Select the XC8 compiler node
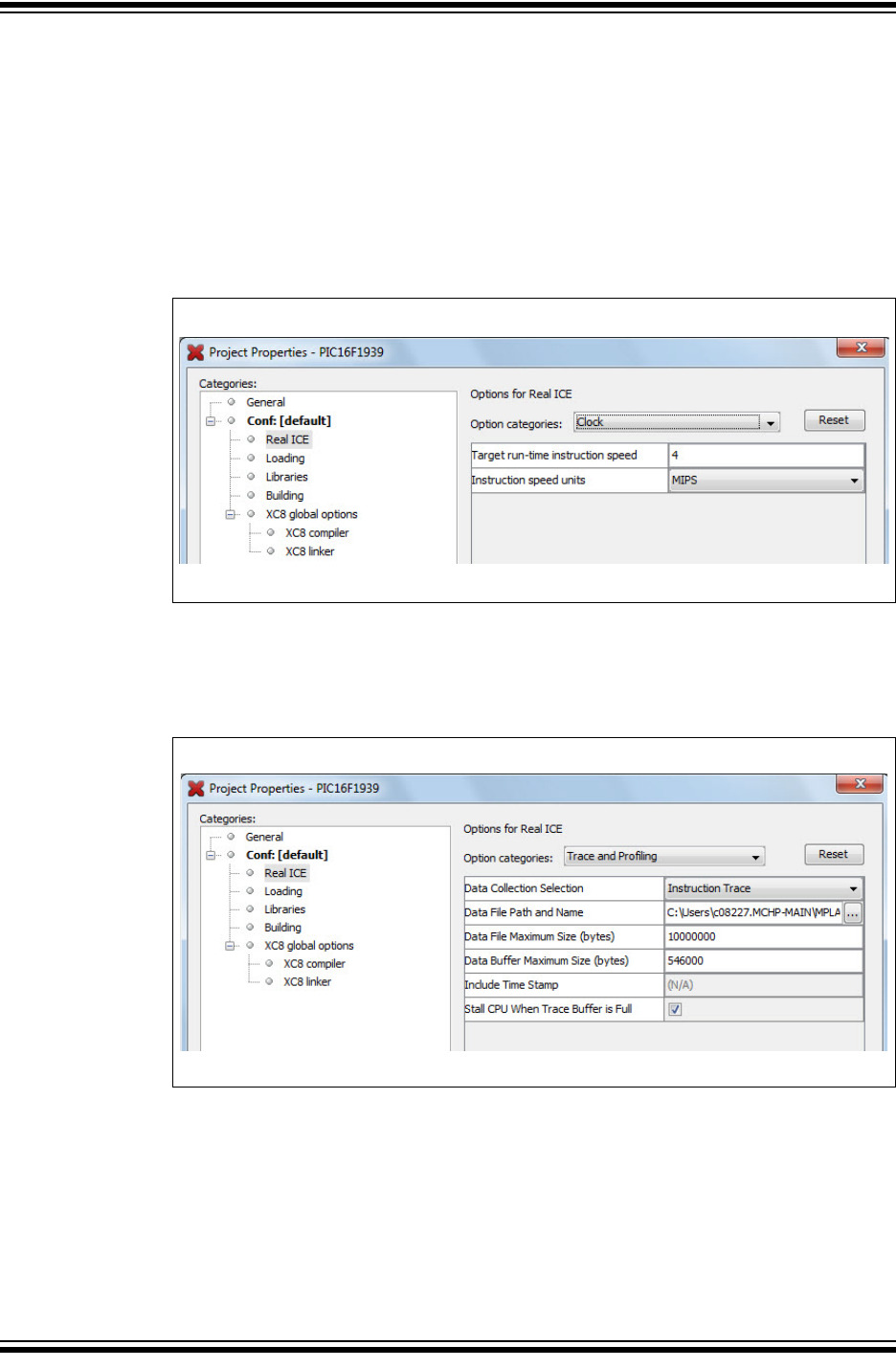The height and width of the screenshot is (1368, 896). tap(316, 532)
